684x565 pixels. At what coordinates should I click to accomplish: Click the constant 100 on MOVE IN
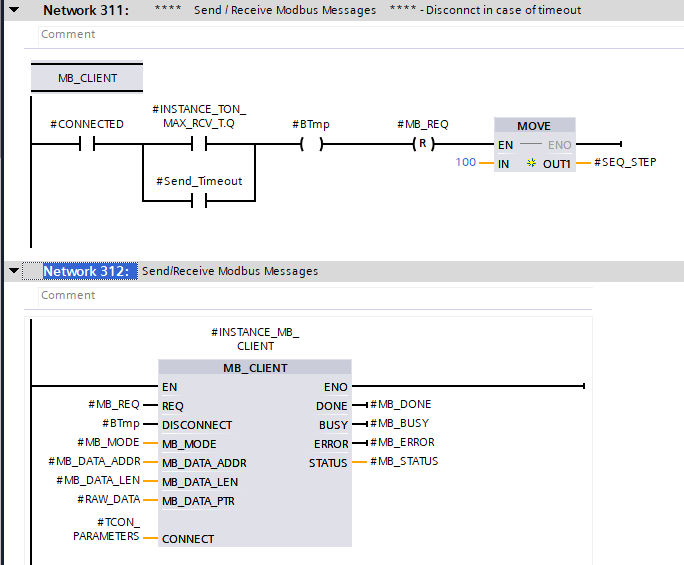pos(465,162)
